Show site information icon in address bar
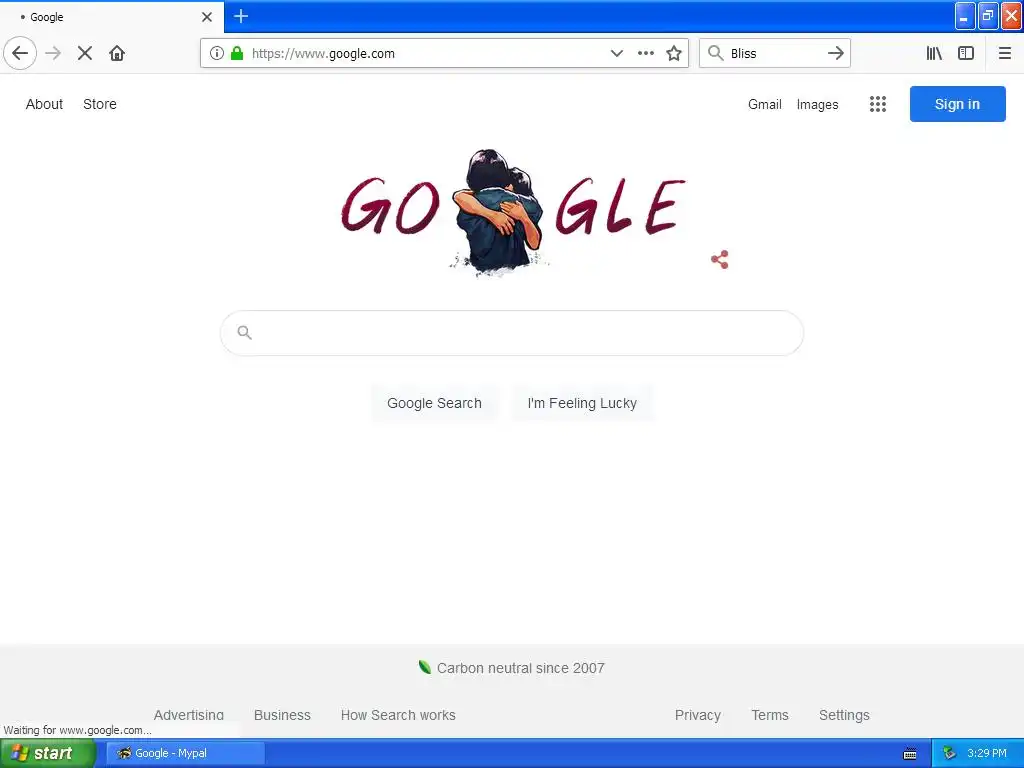The image size is (1024, 768). pos(217,54)
